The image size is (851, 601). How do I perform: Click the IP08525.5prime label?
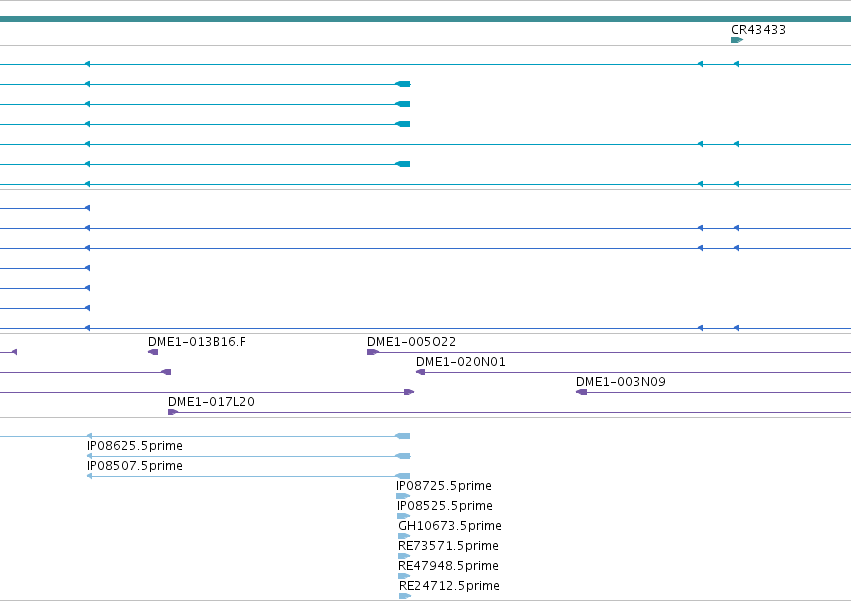tap(444, 506)
